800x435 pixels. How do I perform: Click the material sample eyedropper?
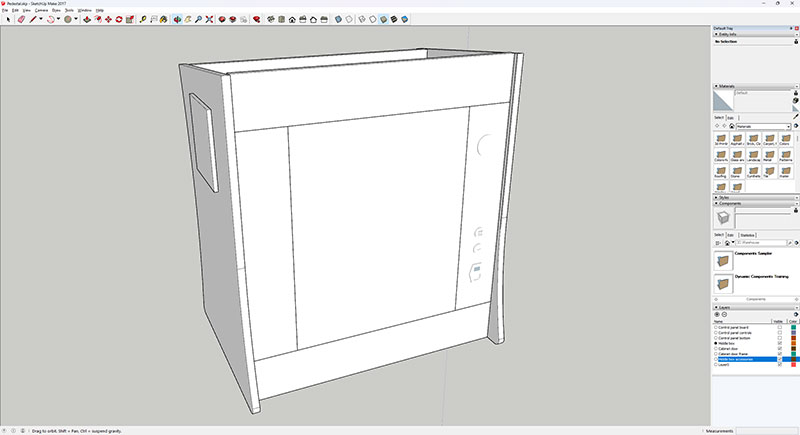[796, 117]
